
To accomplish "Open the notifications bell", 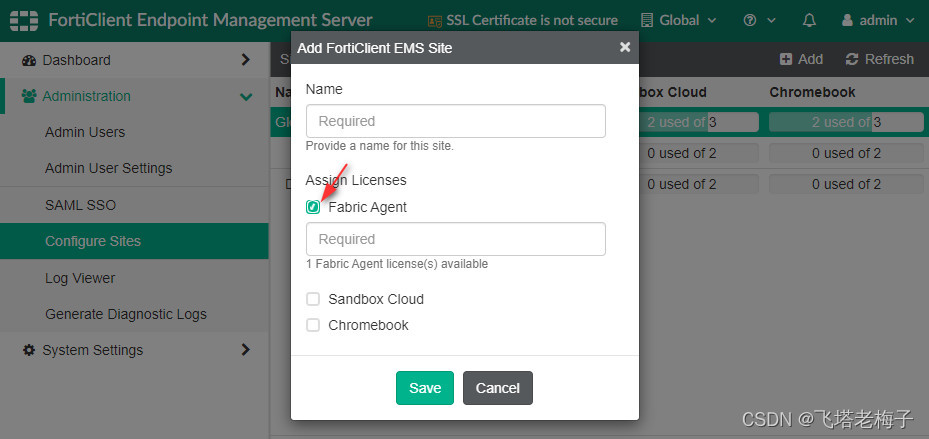I will point(809,20).
